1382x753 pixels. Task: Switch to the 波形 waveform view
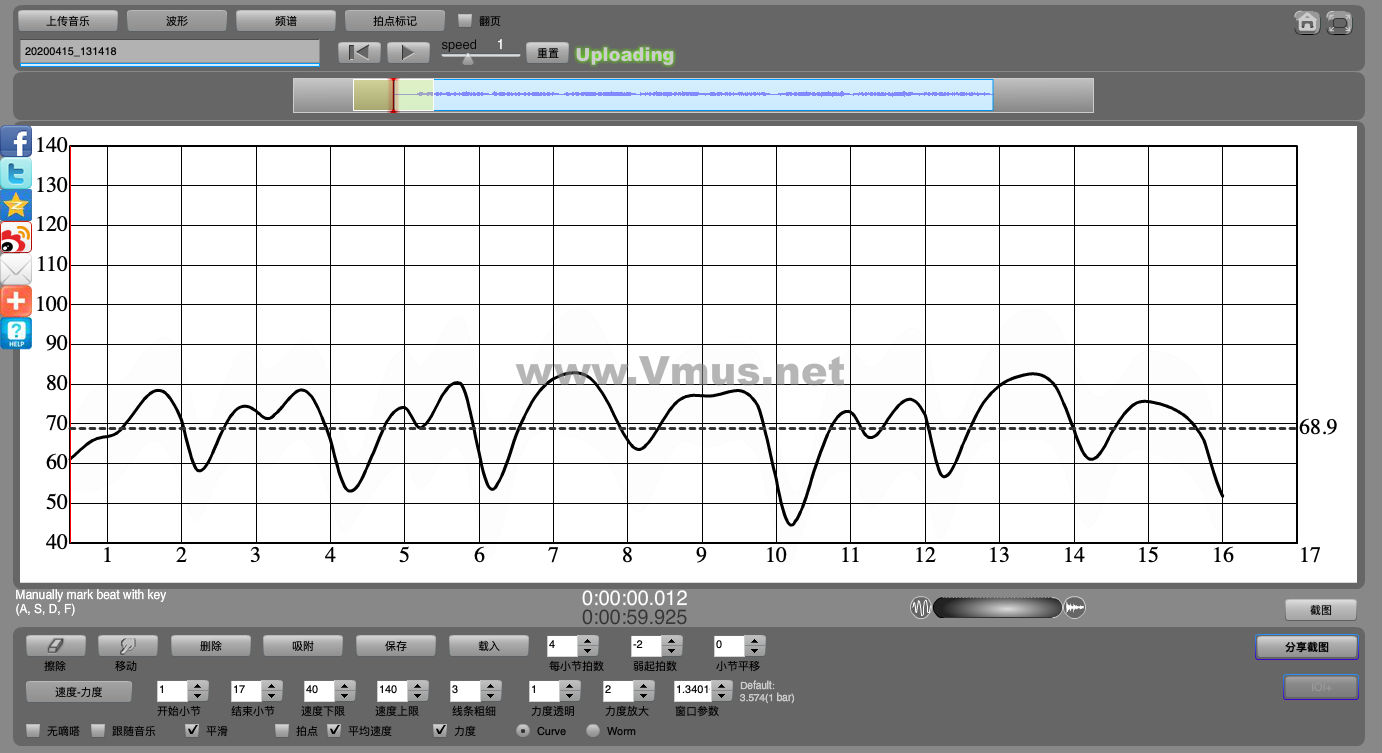pyautogui.click(x=177, y=20)
